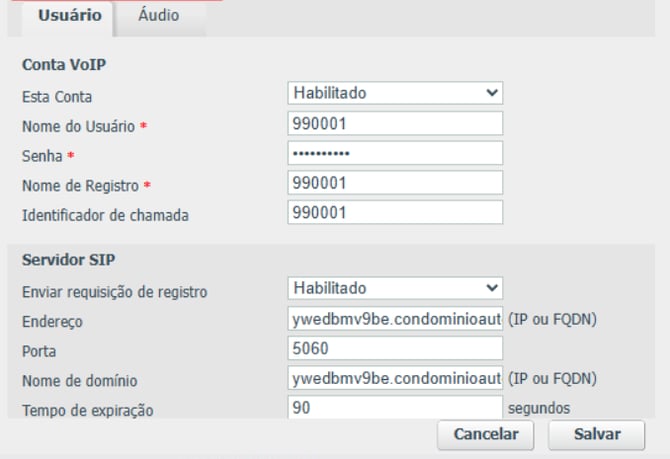
Task: Select the Identificador de chamada field
Action: click(395, 213)
